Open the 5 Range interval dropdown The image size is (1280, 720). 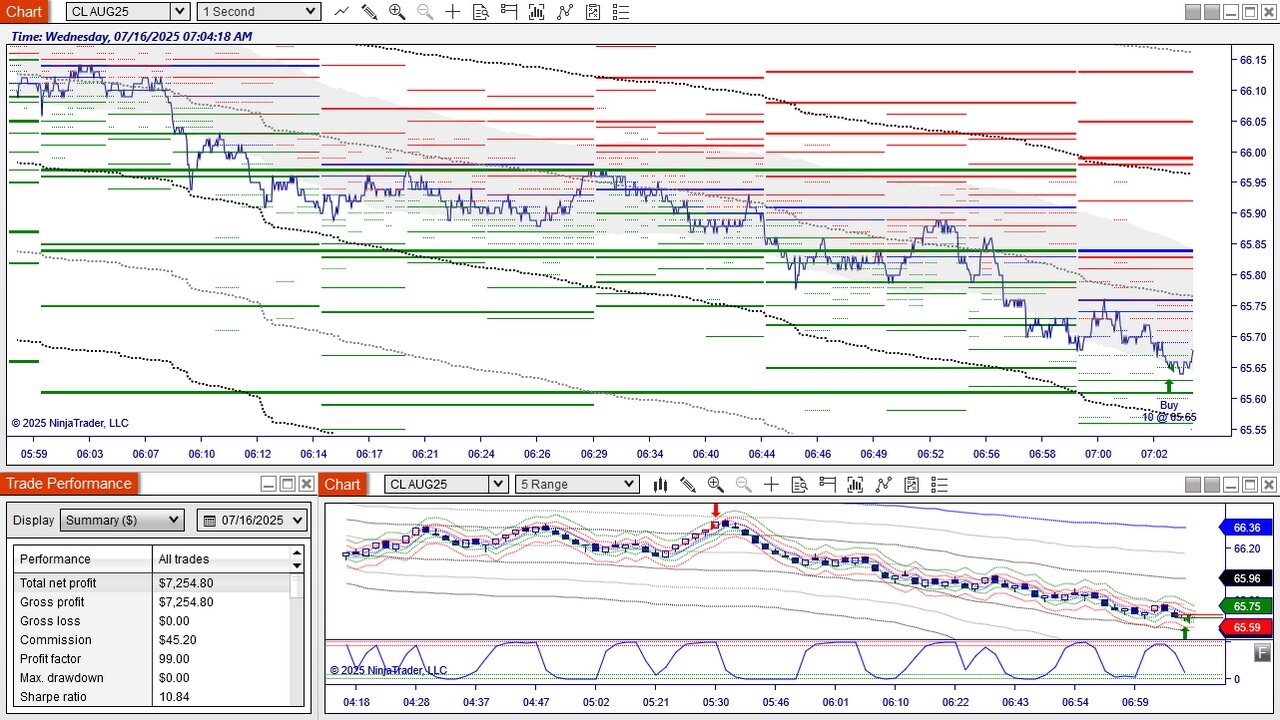coord(577,484)
